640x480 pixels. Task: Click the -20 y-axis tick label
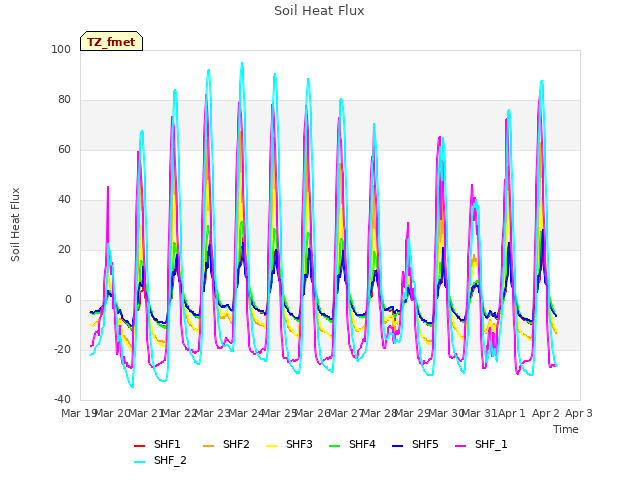click(62, 349)
